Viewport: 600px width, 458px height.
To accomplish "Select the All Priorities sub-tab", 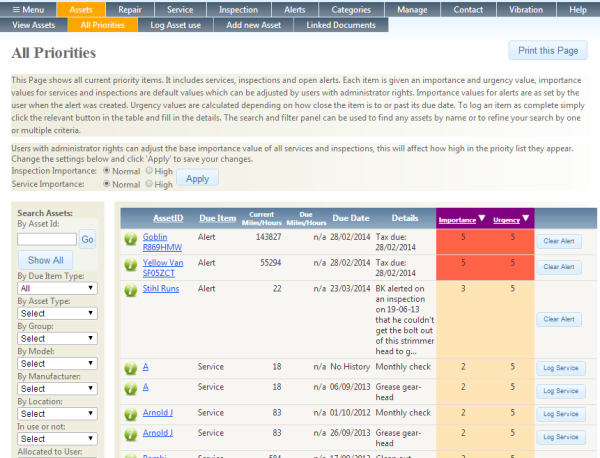I will tap(103, 25).
